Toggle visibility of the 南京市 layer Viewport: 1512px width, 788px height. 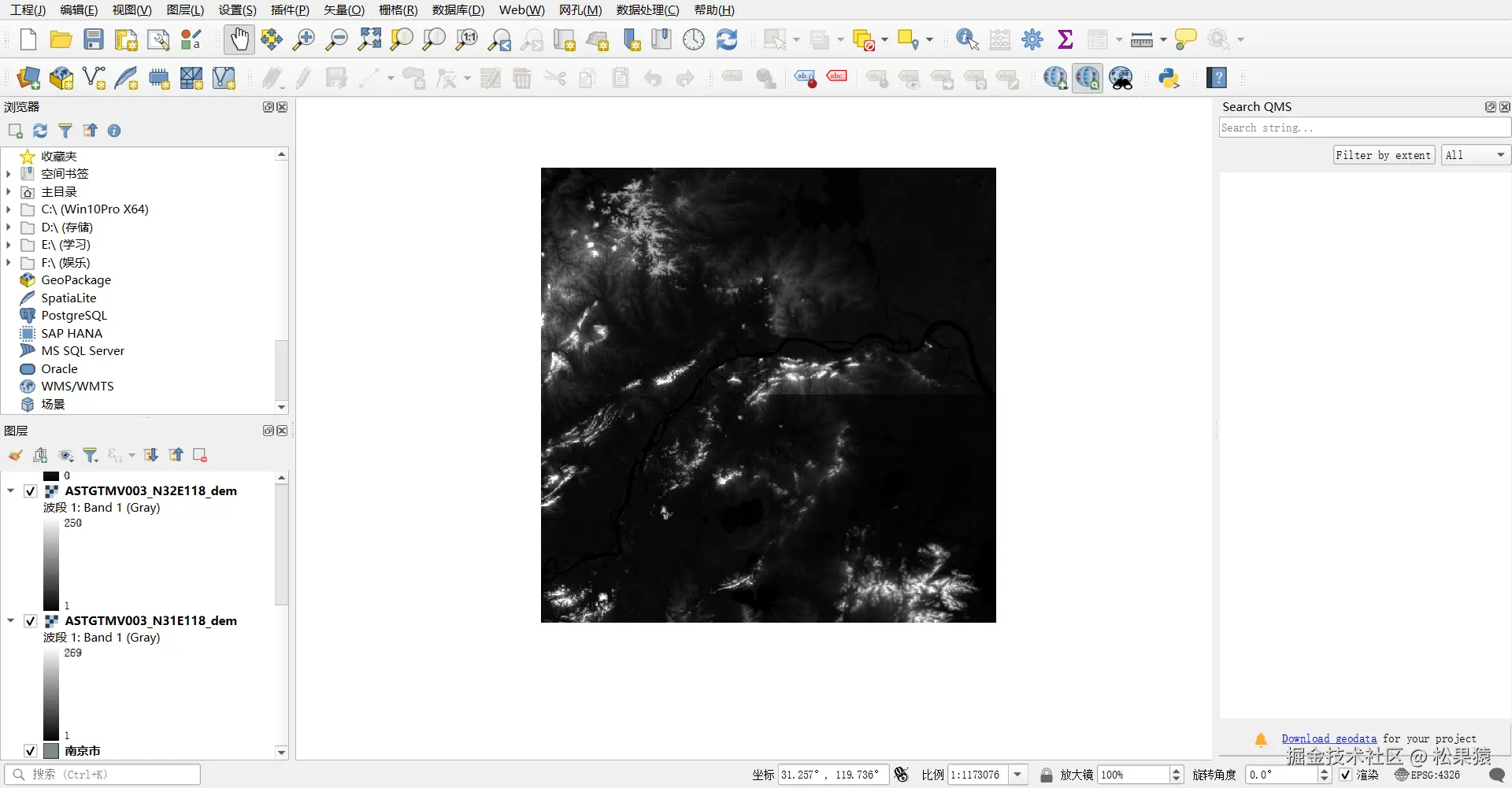click(30, 750)
